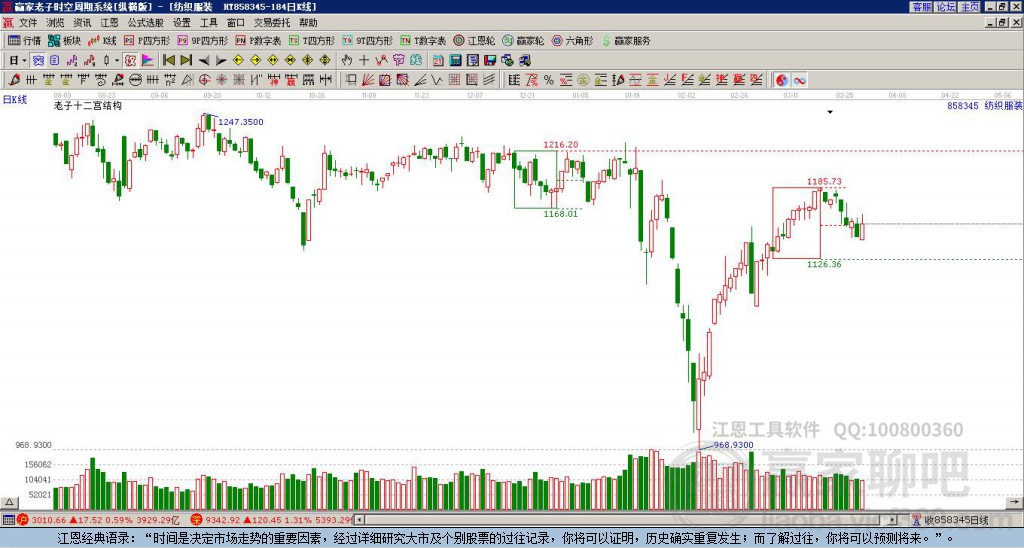
Task: Open the 江恩轮 Gann wheel tool
Action: (474, 40)
